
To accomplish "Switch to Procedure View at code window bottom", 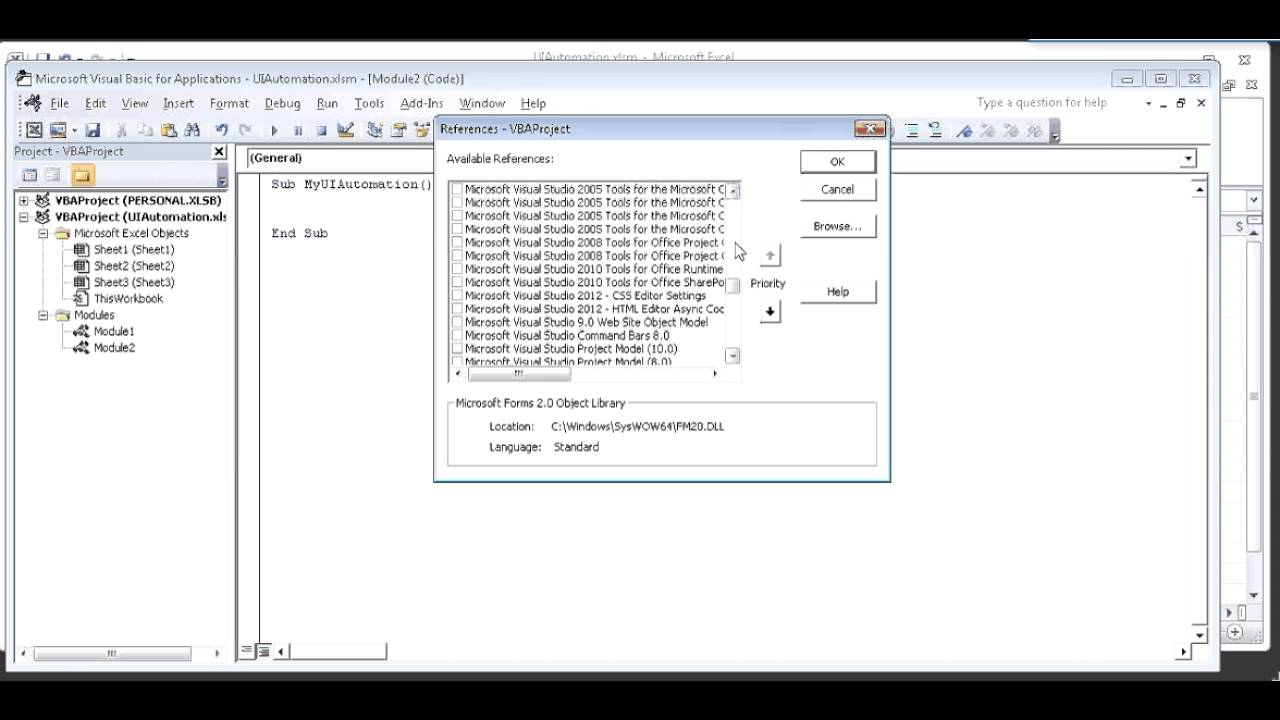I will coord(247,651).
